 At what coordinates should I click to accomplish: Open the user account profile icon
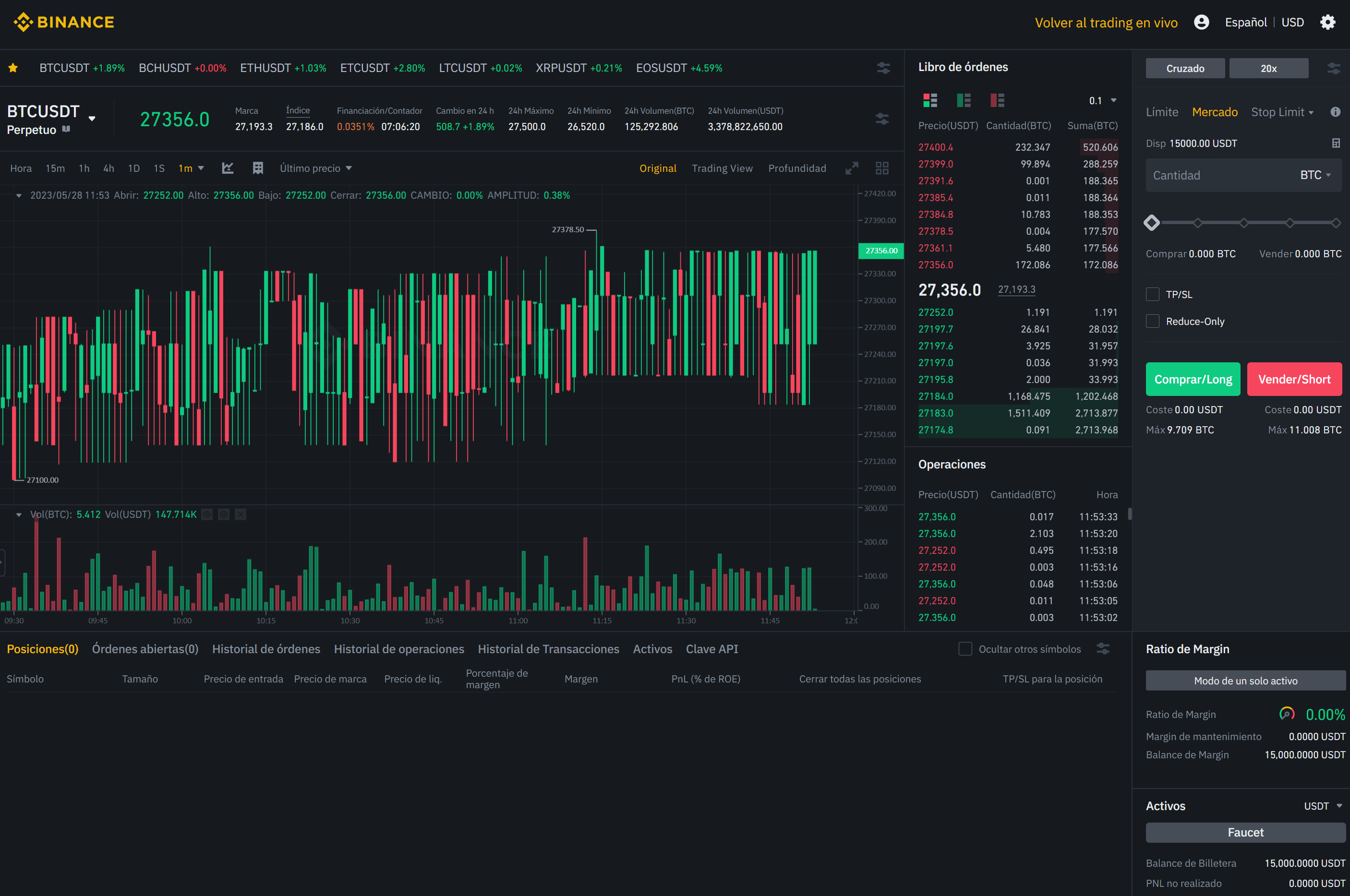pyautogui.click(x=1201, y=22)
